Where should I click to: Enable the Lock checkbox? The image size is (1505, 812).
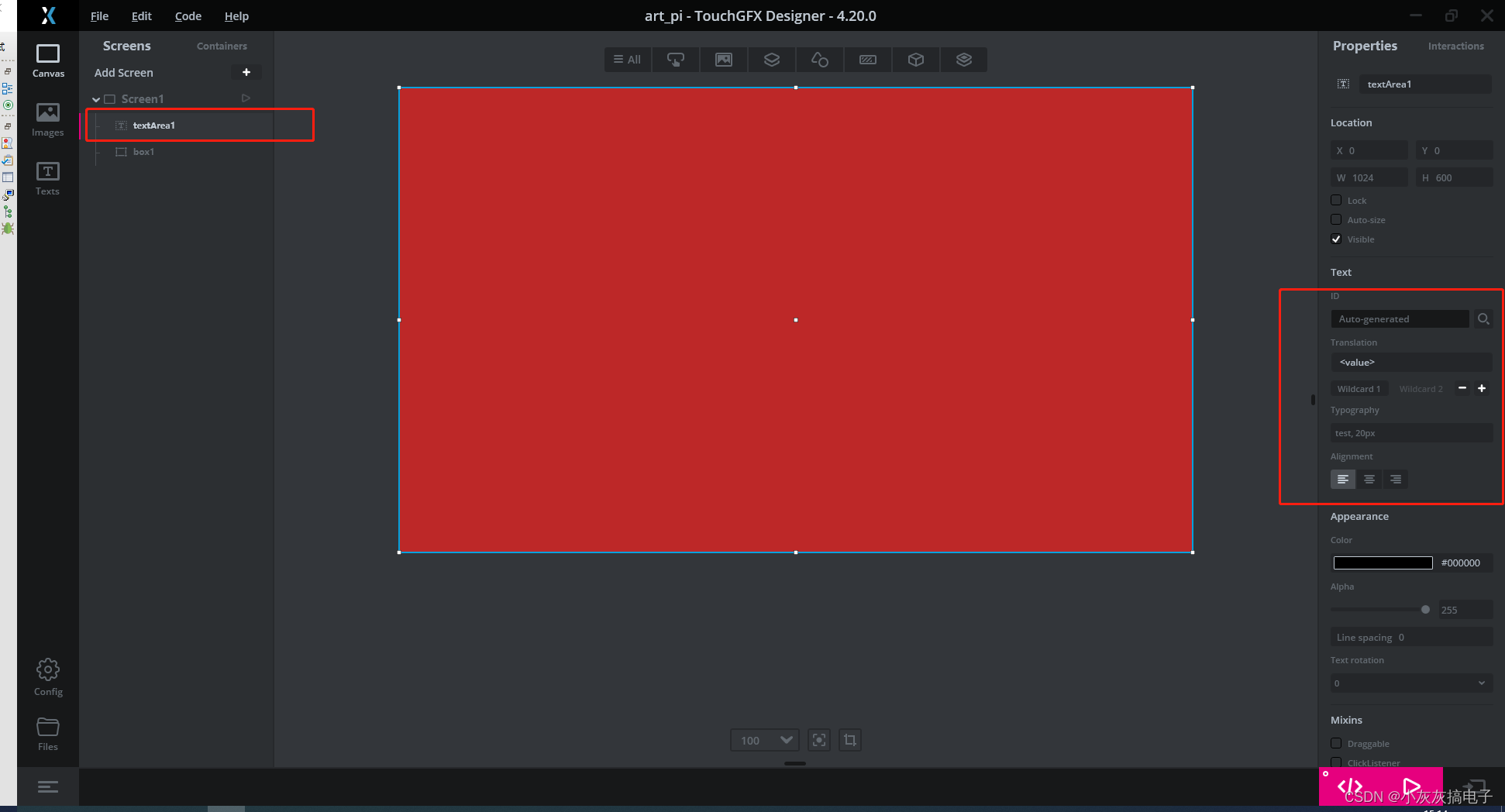[1336, 200]
